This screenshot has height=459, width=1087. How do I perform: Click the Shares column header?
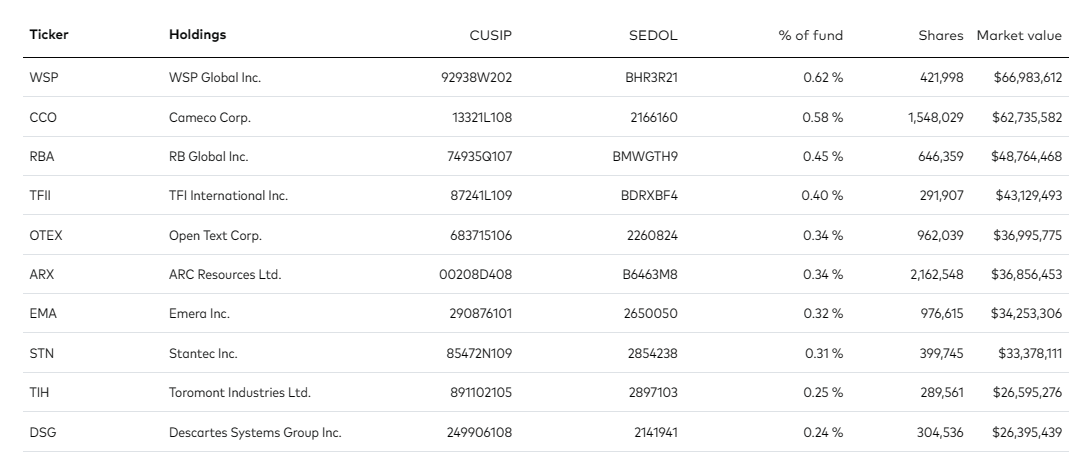tap(941, 35)
